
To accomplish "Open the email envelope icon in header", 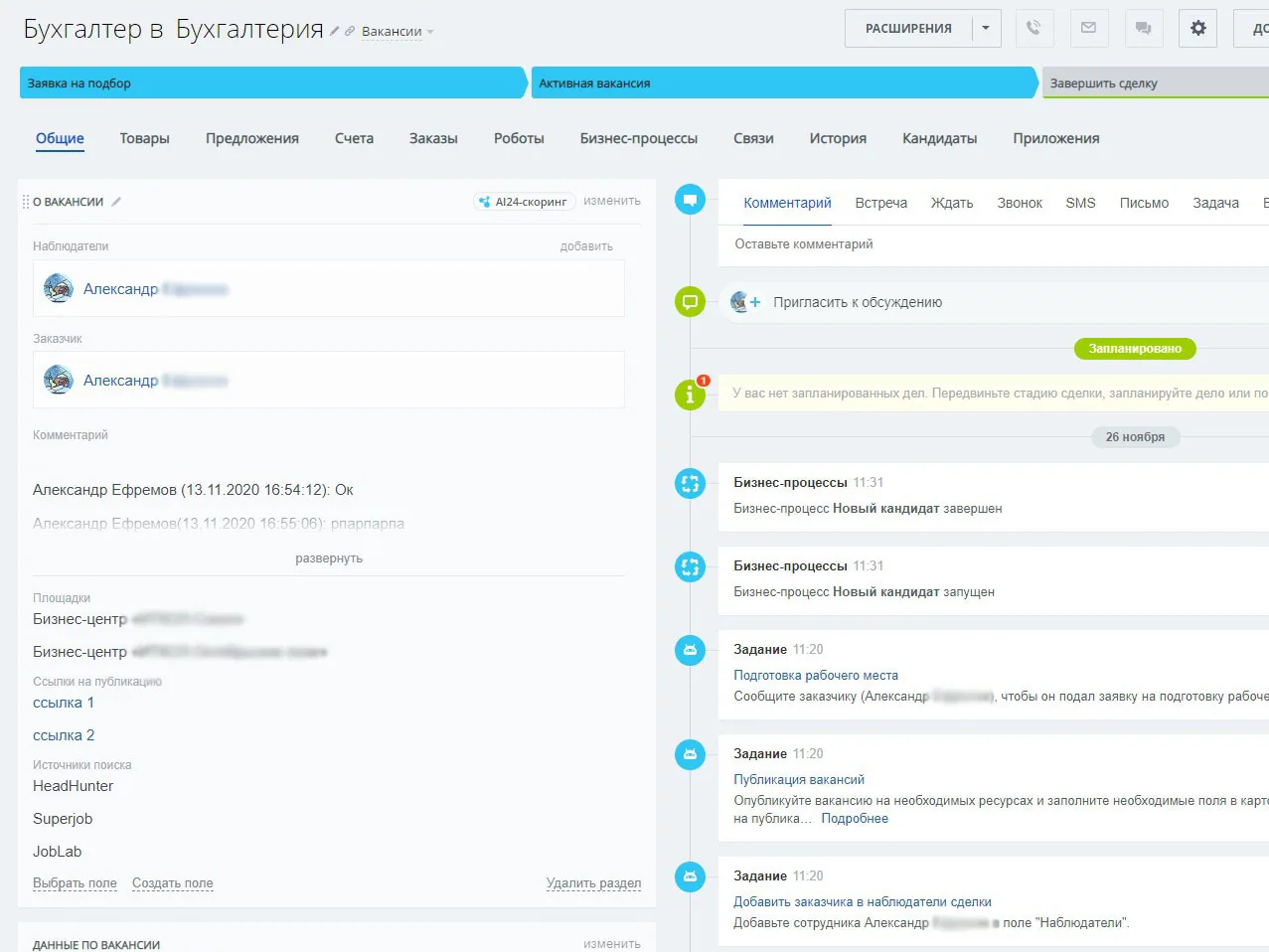I will [x=1089, y=28].
